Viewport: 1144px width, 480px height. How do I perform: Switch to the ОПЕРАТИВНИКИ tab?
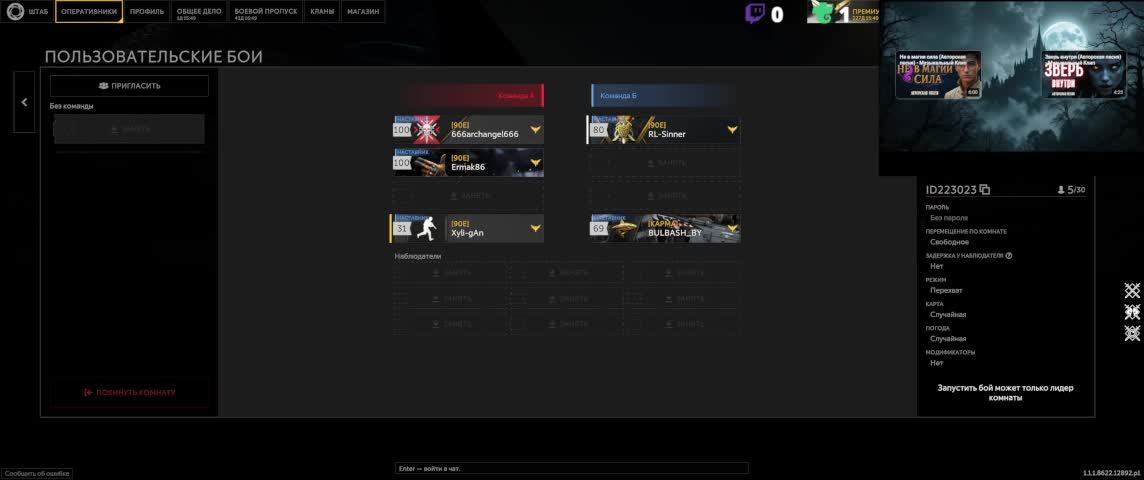coord(89,12)
